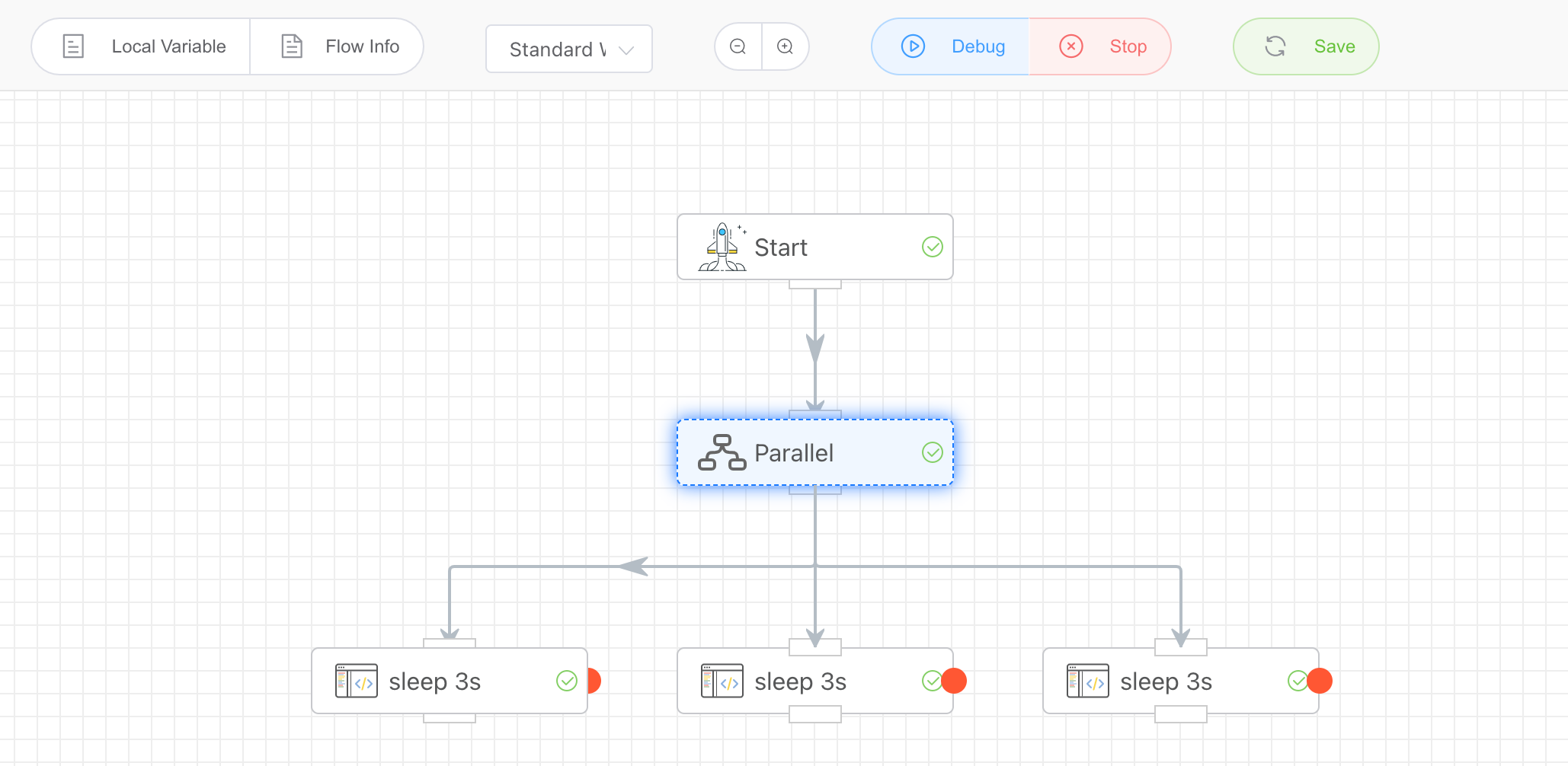Toggle red breakpoint dot on left sleep node

point(594,681)
